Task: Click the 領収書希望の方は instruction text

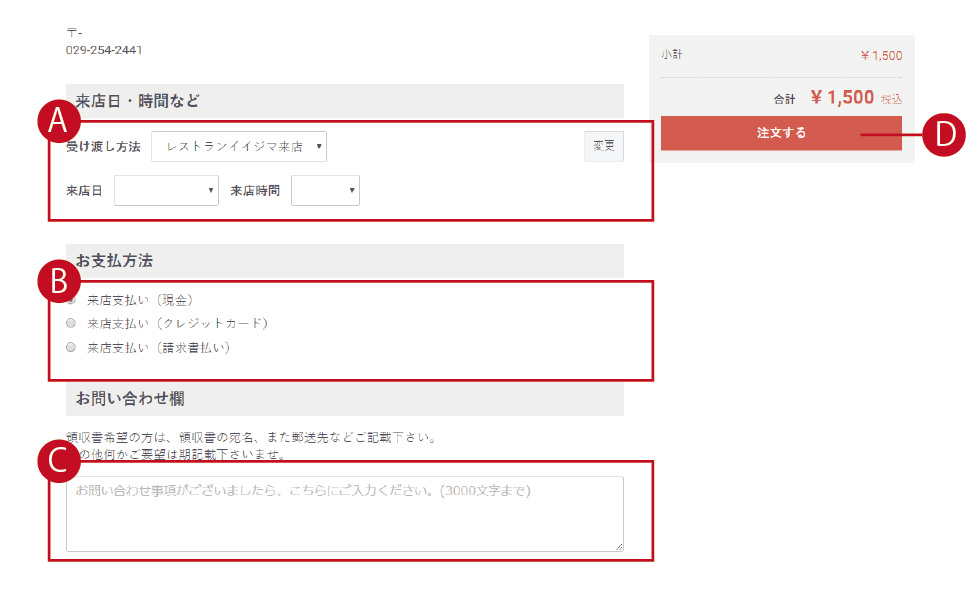Action: click(x=251, y=438)
